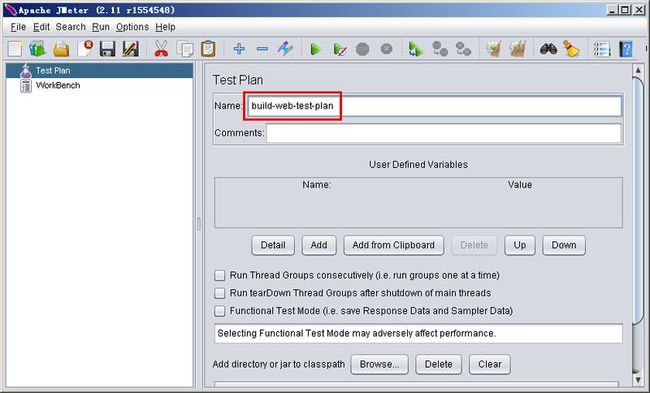Click the Name input field
650x393 pixels.
point(434,106)
